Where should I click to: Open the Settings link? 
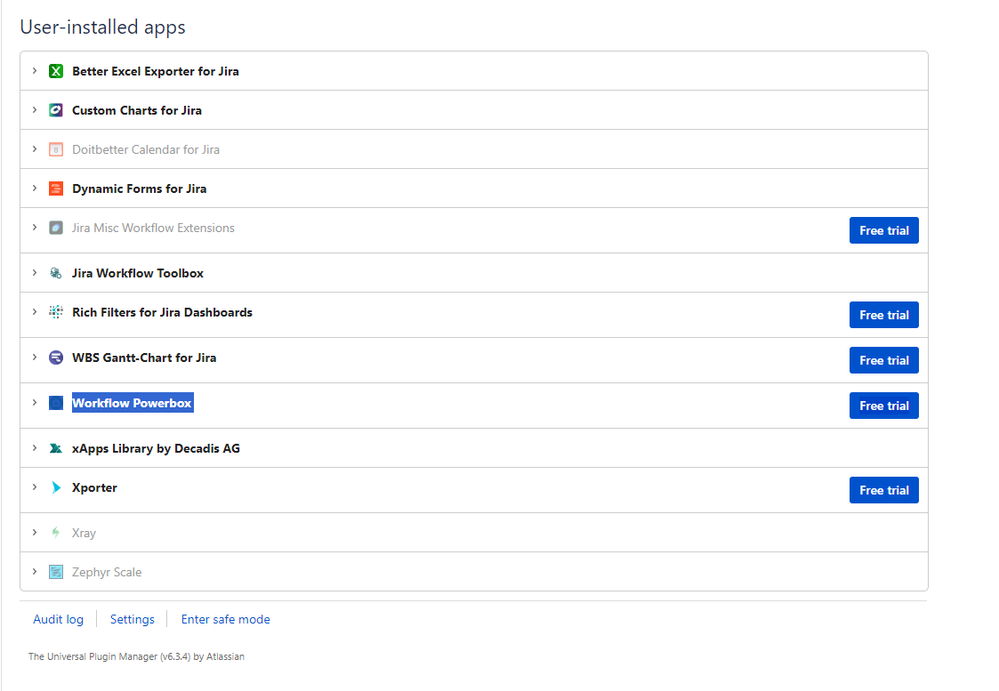[x=132, y=619]
